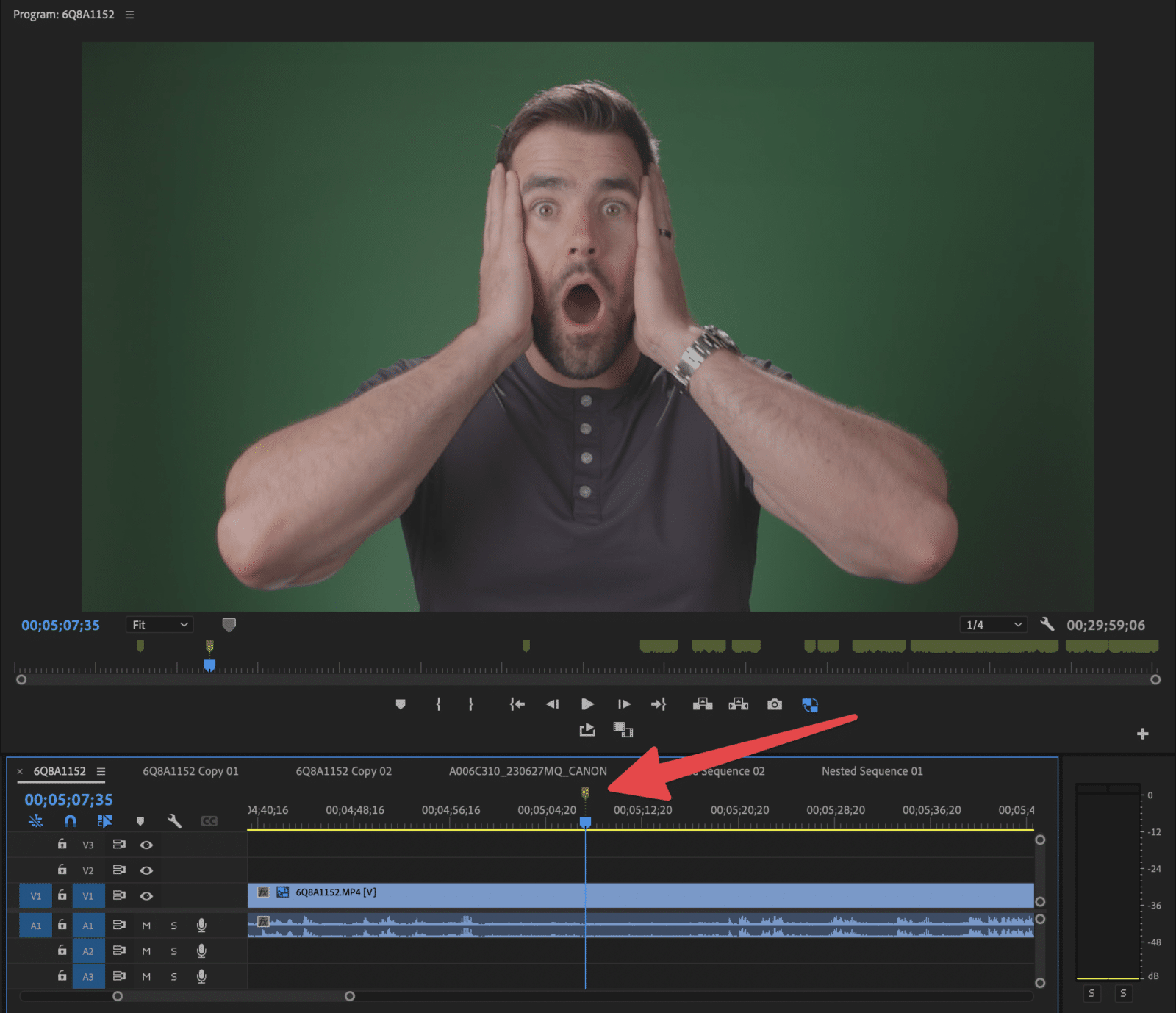
Task: Toggle Linked Selection in the timeline
Action: pyautogui.click(x=105, y=821)
